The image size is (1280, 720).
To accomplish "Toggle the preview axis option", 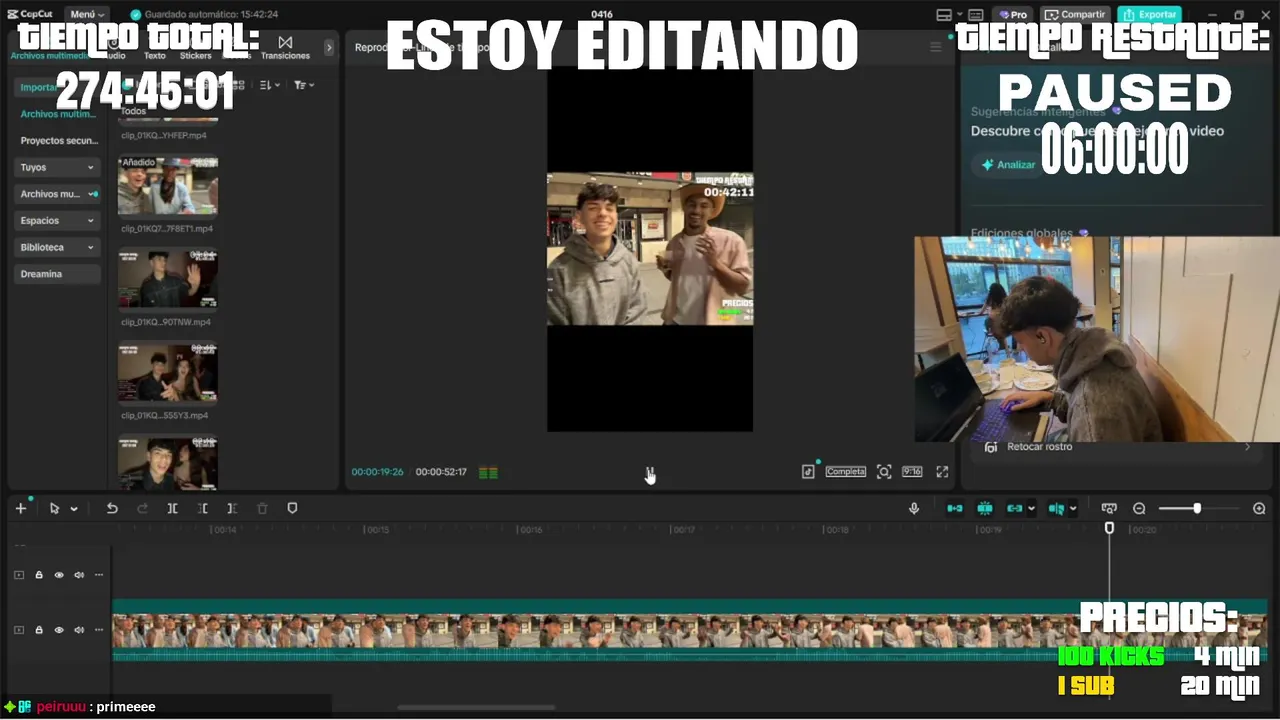I will [1056, 508].
